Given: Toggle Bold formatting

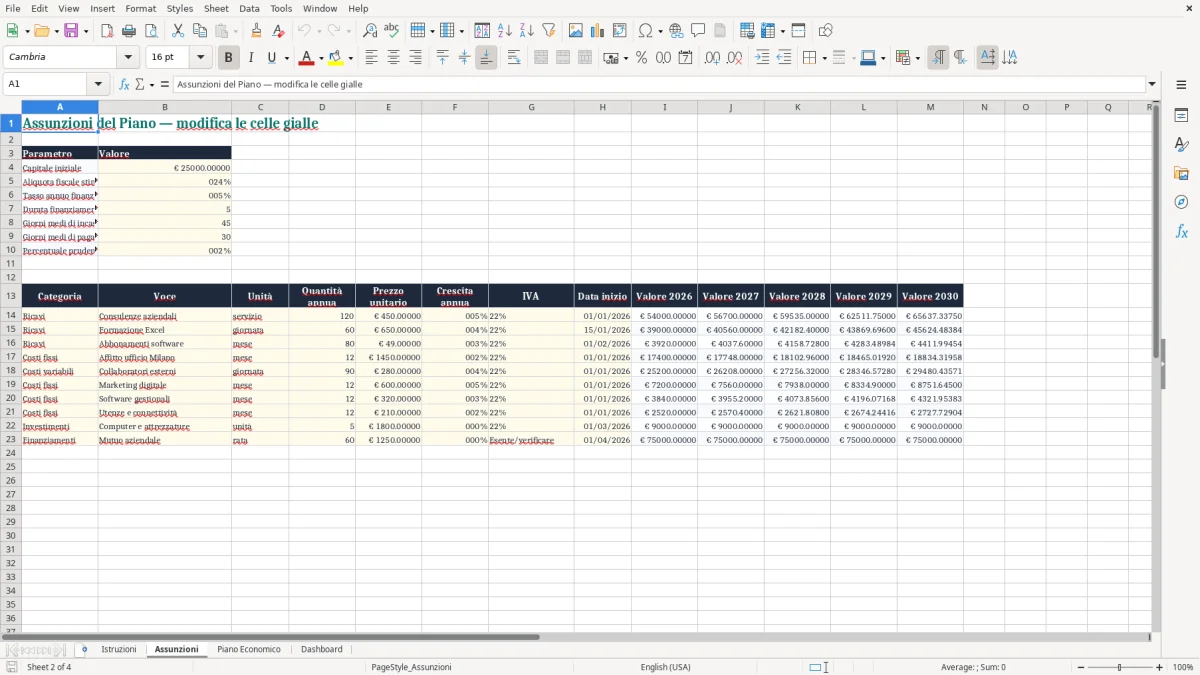Looking at the screenshot, I should (229, 58).
